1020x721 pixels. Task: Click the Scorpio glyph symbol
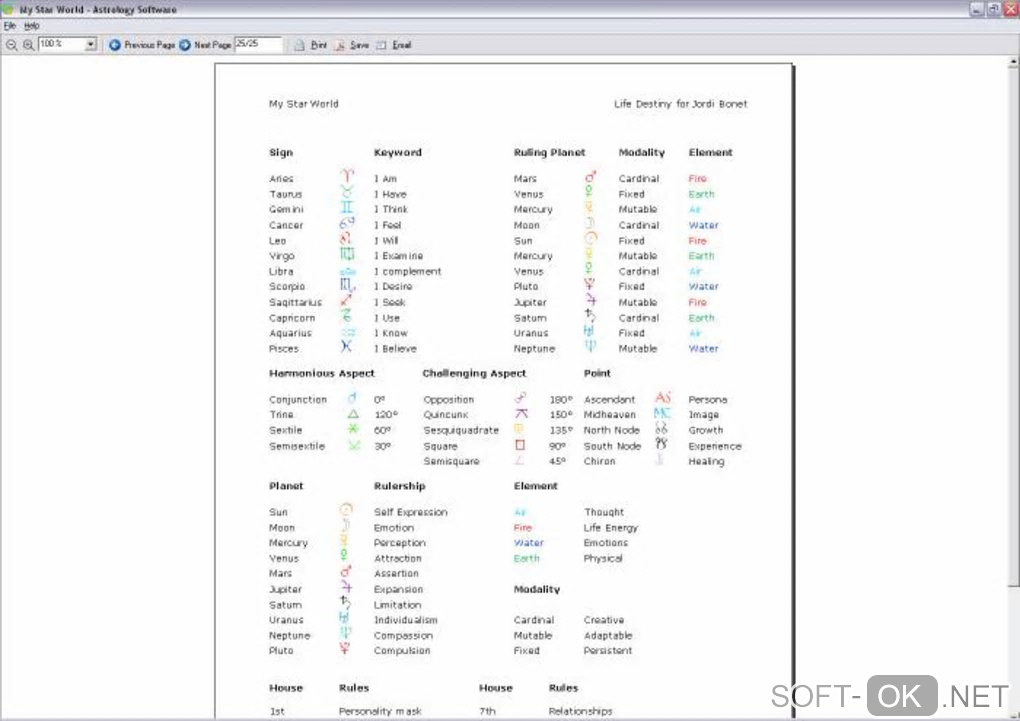tap(347, 285)
